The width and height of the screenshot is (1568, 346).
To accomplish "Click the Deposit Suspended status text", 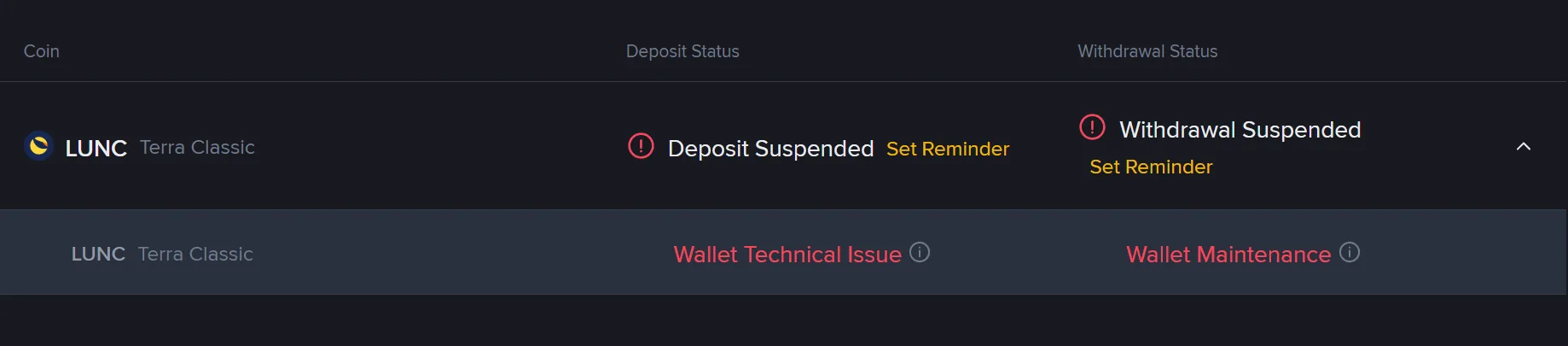I will point(770,149).
